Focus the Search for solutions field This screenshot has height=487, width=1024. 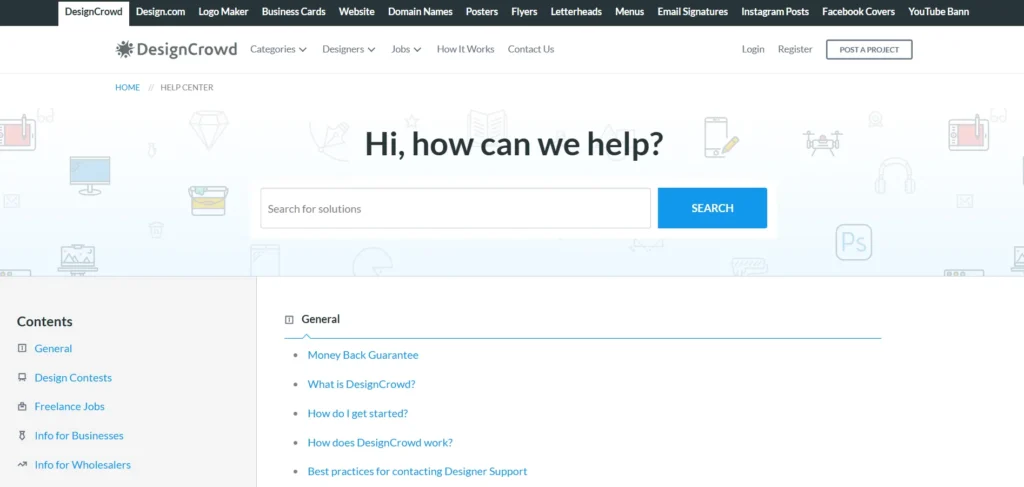point(455,208)
